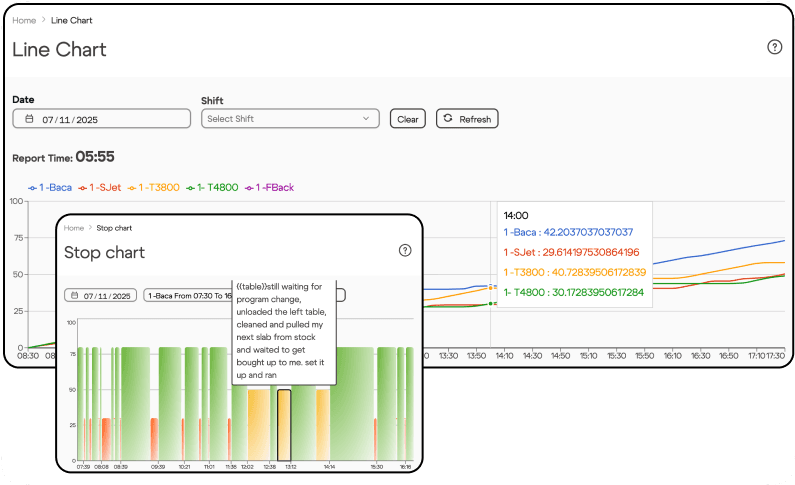Go to Home in Stop chart breadcrumb
The height and width of the screenshot is (485, 795).
point(74,228)
